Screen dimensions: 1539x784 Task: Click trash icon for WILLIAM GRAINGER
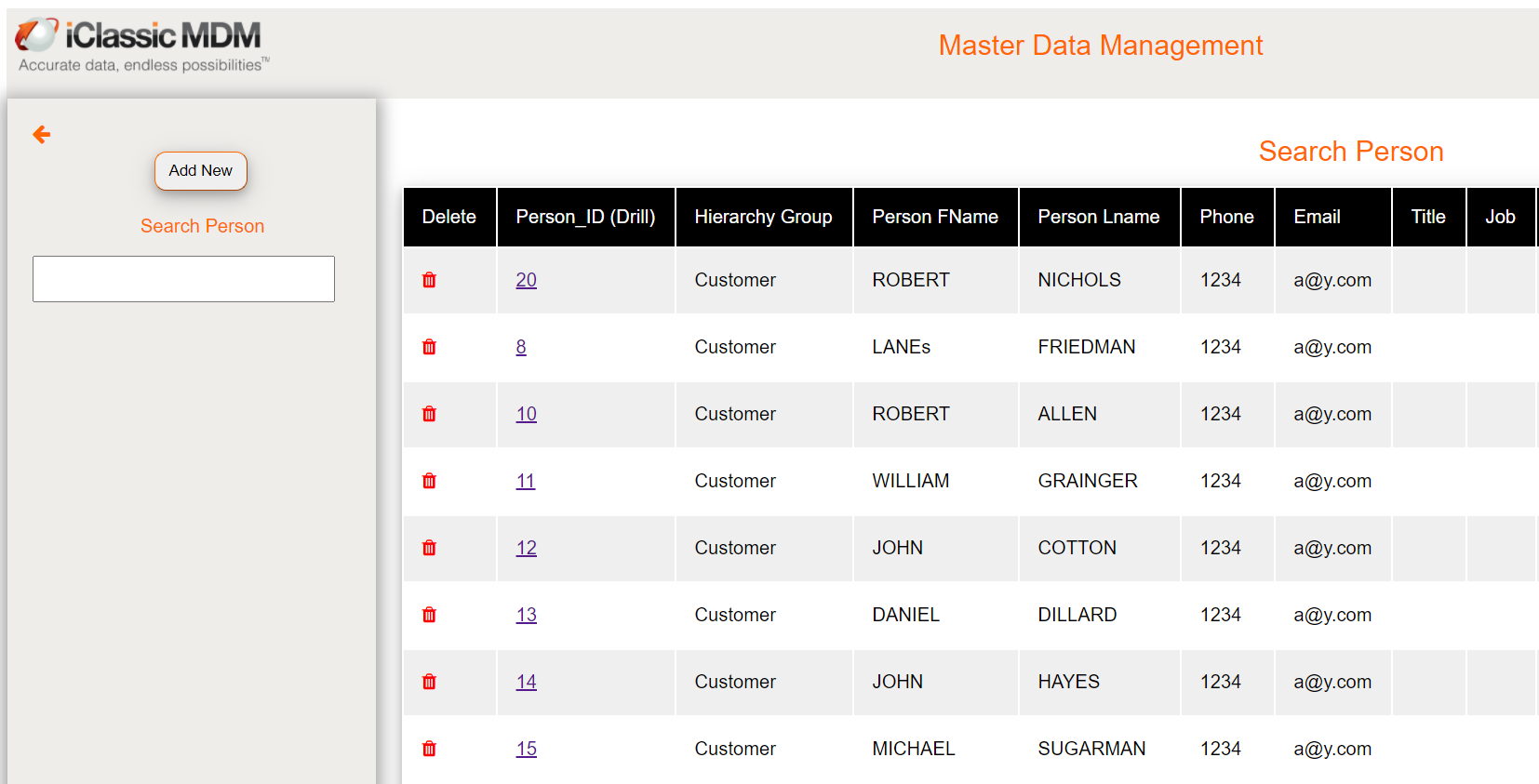click(429, 481)
